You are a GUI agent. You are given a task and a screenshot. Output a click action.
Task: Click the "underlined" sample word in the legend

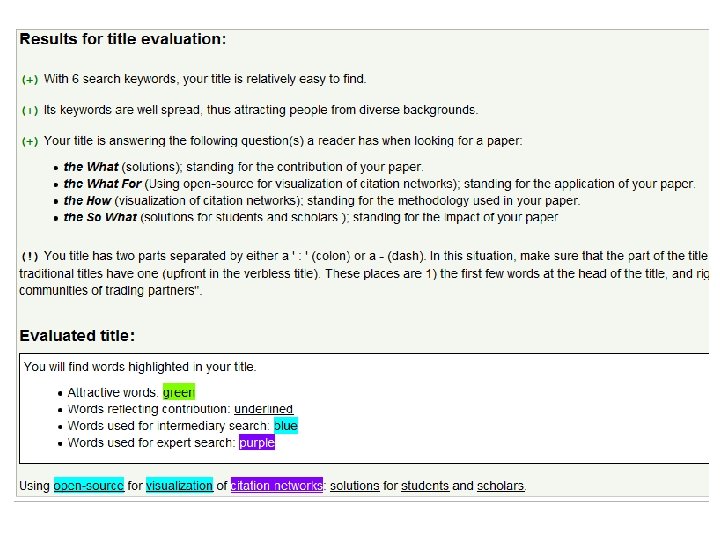pos(264,409)
